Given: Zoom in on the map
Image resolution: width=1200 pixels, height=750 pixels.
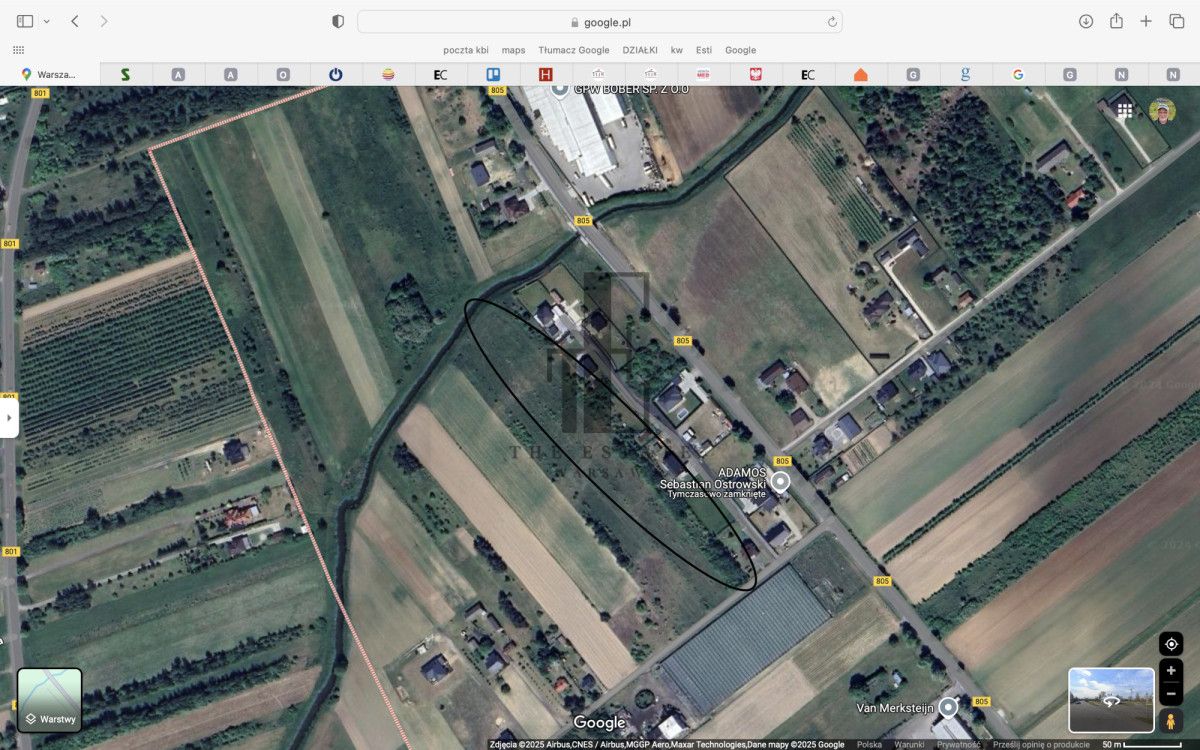Looking at the screenshot, I should pos(1171,670).
